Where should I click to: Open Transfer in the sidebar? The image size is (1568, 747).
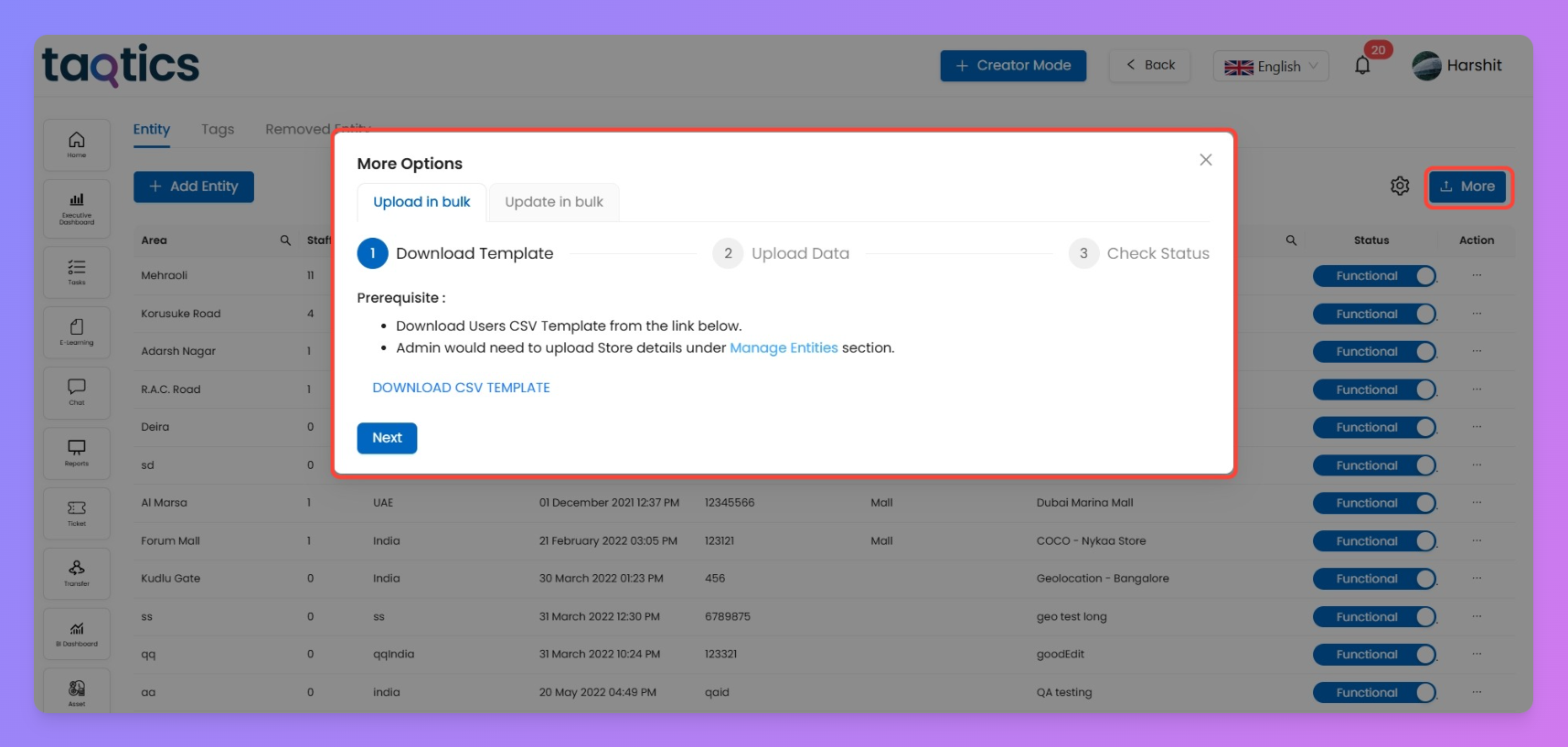77,573
